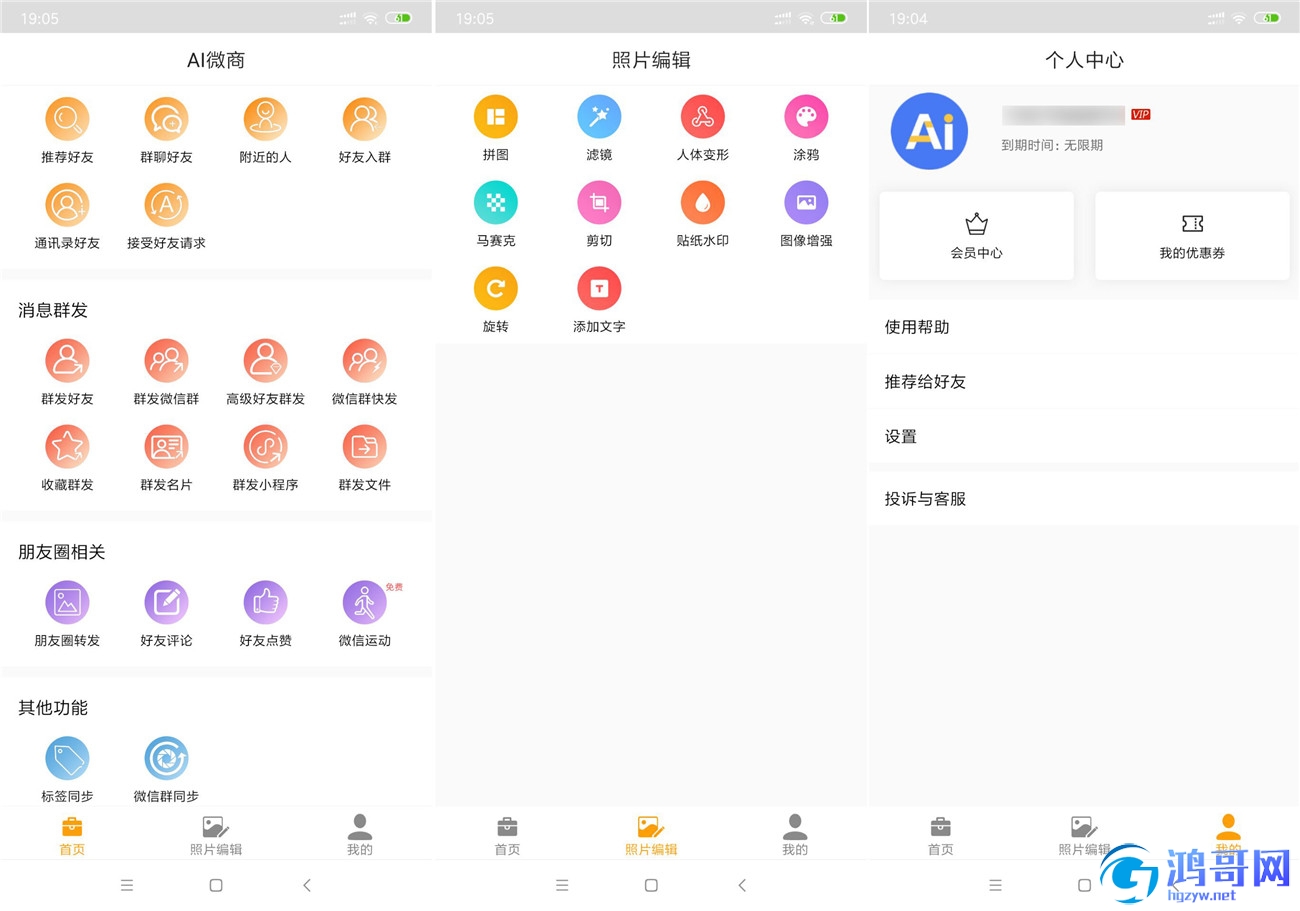
Task: Tap the 到期时间: 无限期 text
Action: (1052, 146)
